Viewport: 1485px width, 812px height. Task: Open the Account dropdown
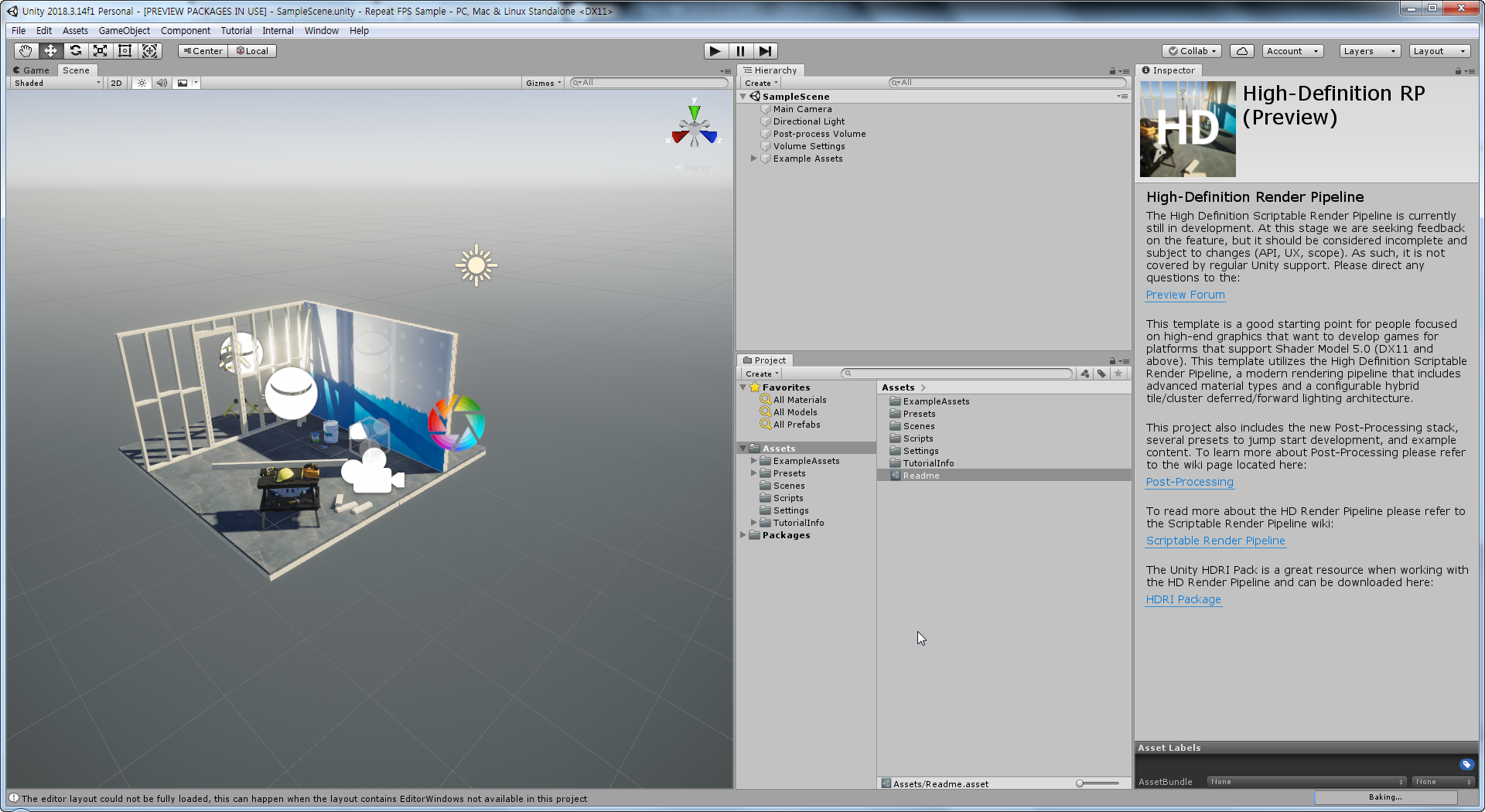pos(1292,51)
